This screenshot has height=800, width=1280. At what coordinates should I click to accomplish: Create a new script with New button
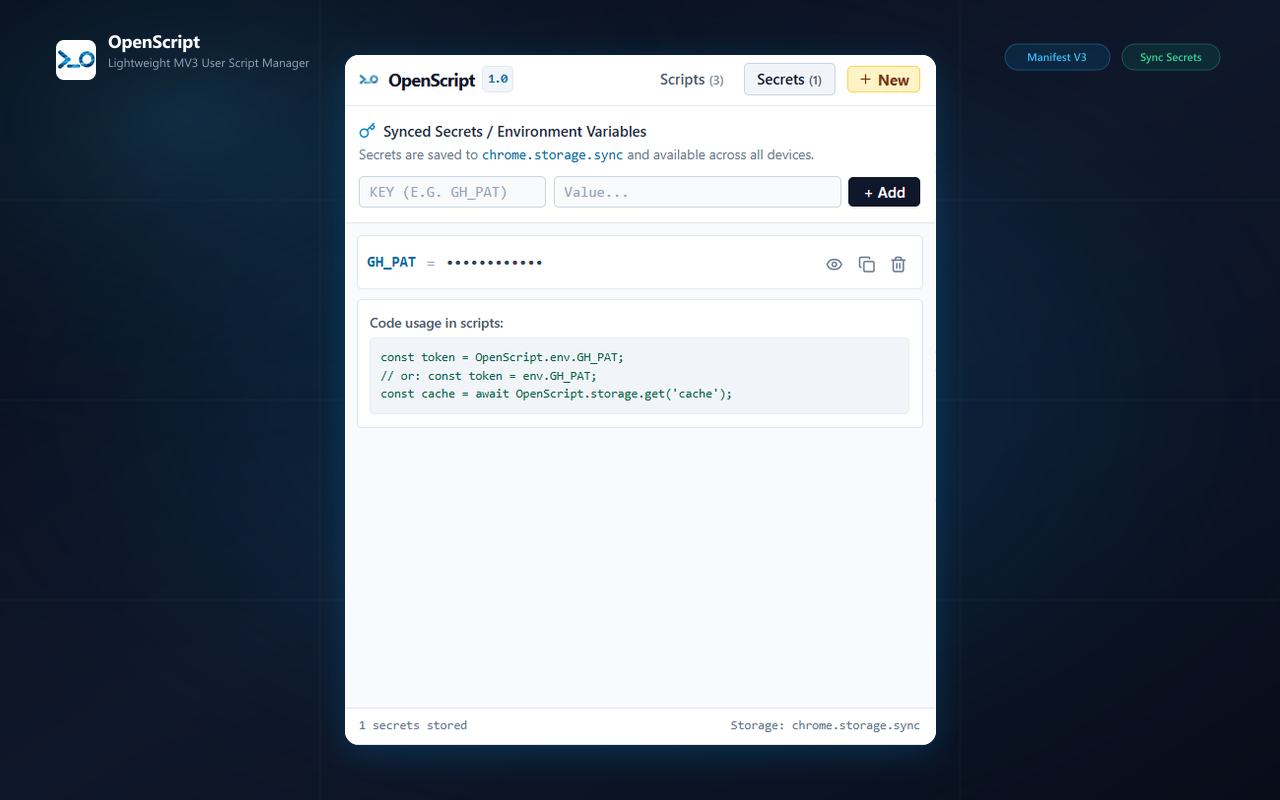click(883, 80)
